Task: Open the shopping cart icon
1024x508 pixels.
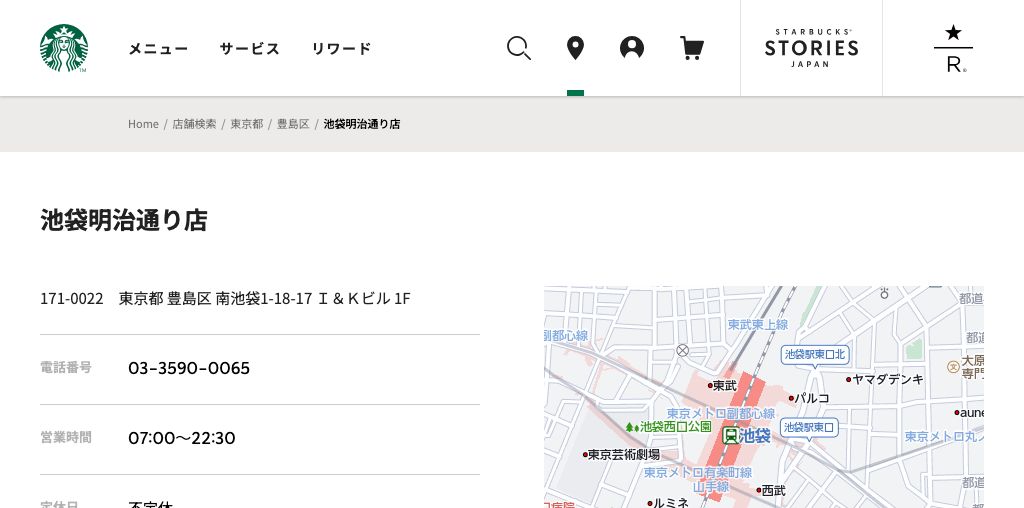Action: [692, 48]
